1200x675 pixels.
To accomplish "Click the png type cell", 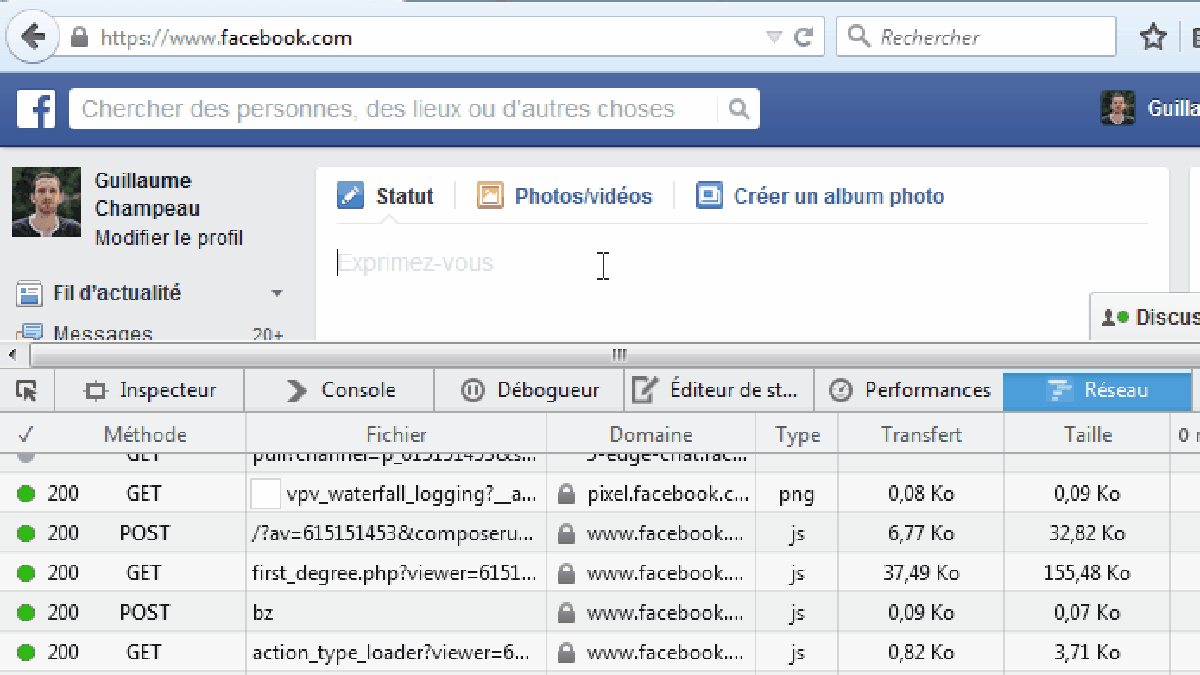I will [x=797, y=493].
